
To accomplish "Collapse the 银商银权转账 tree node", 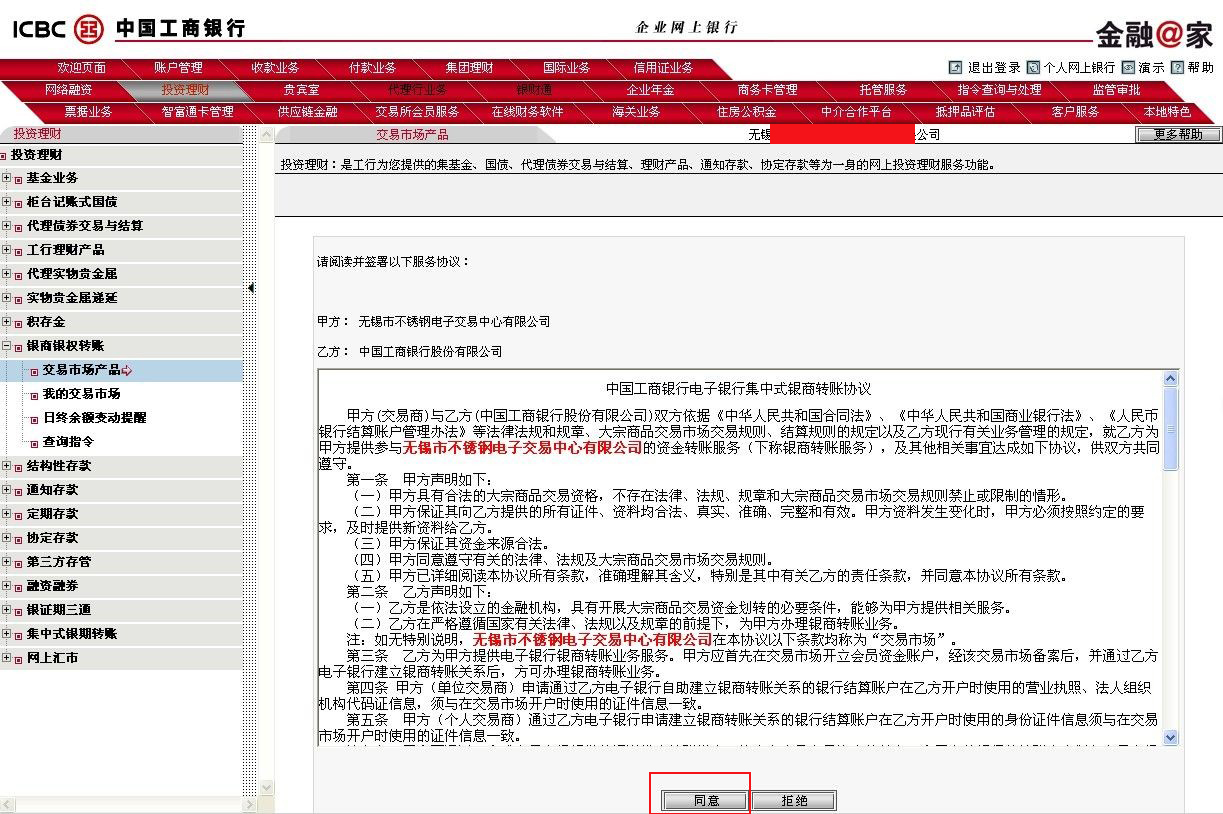I will pos(7,346).
